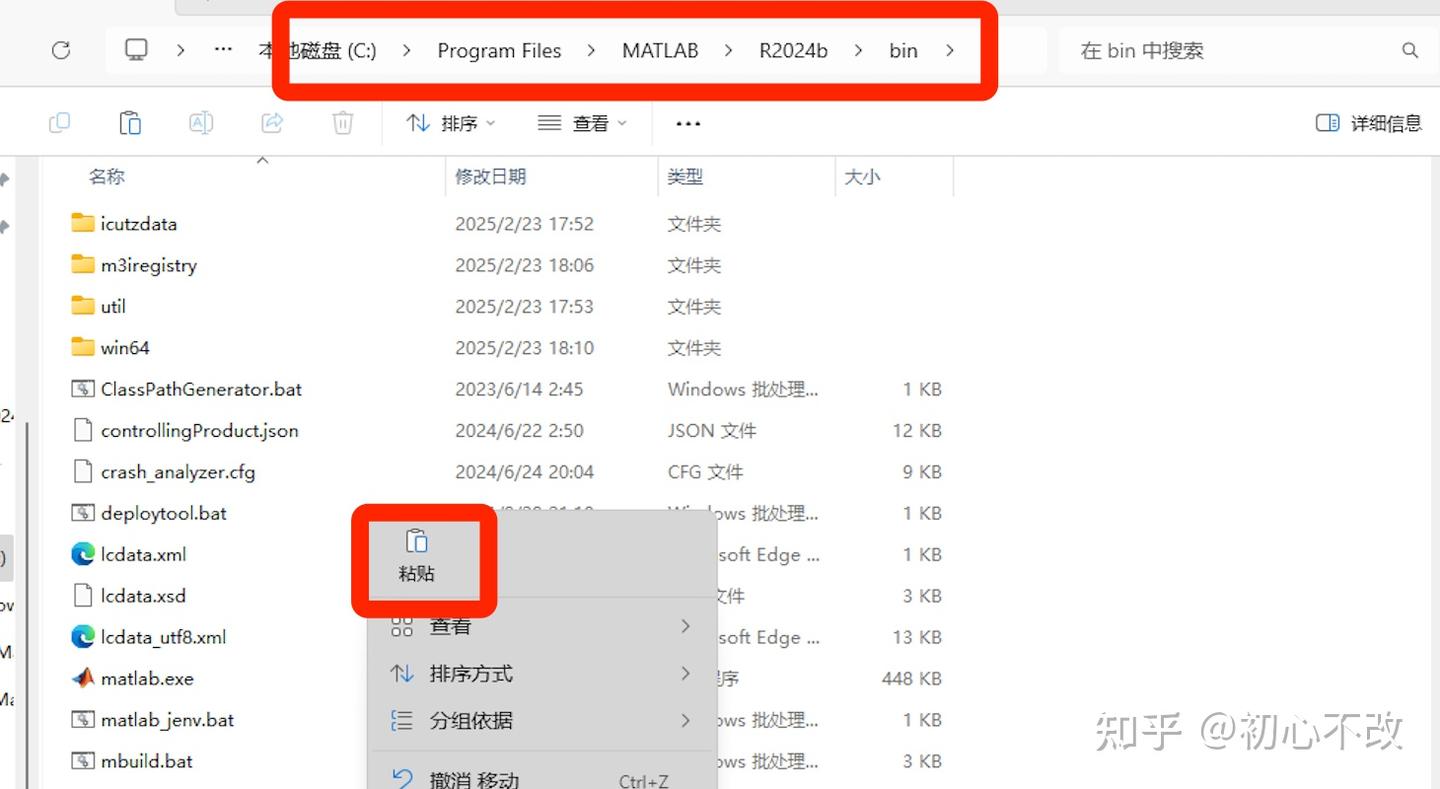This screenshot has height=789, width=1440.
Task: Toggle the 详细信息 details pane
Action: pyautogui.click(x=1366, y=122)
